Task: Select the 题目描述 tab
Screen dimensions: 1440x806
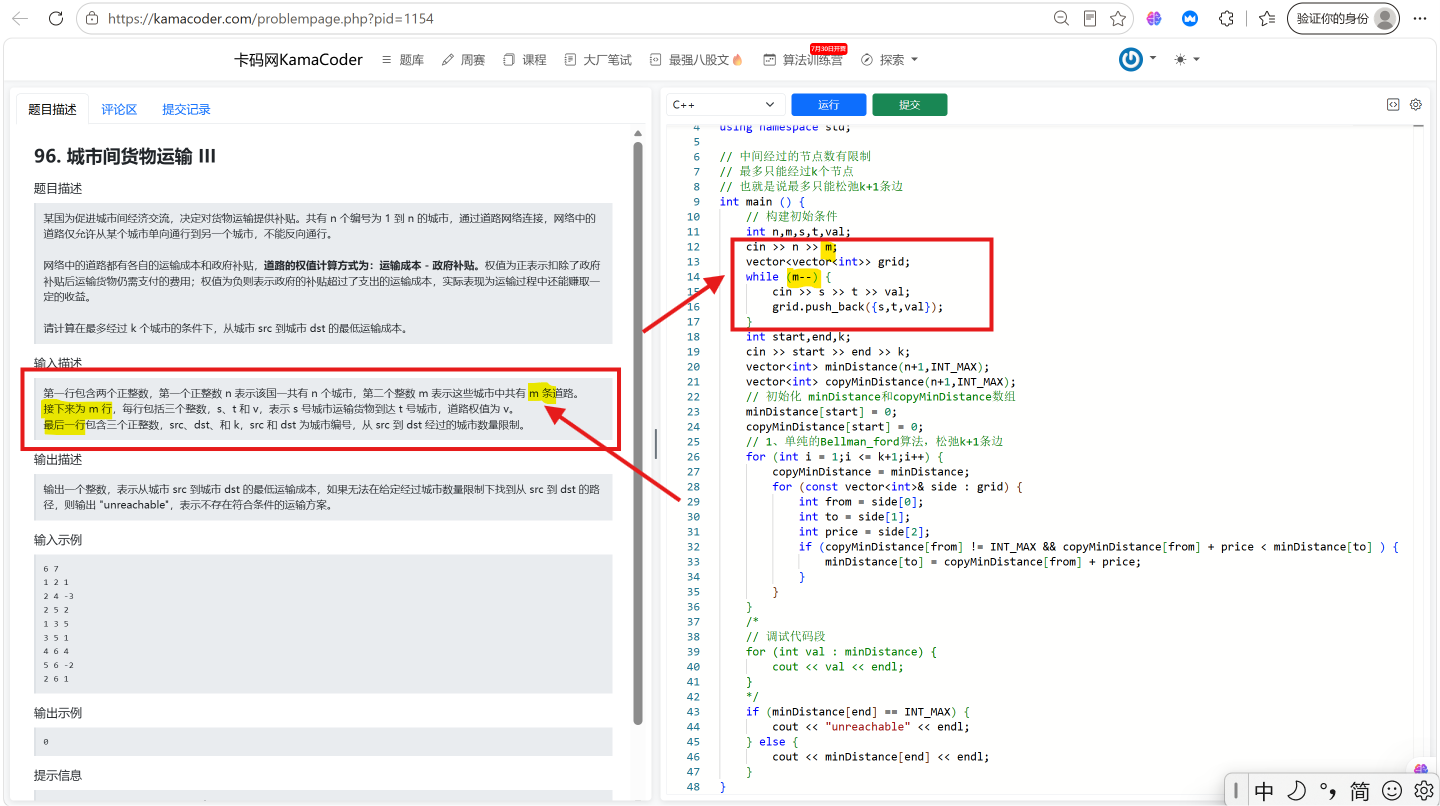Action: (52, 109)
